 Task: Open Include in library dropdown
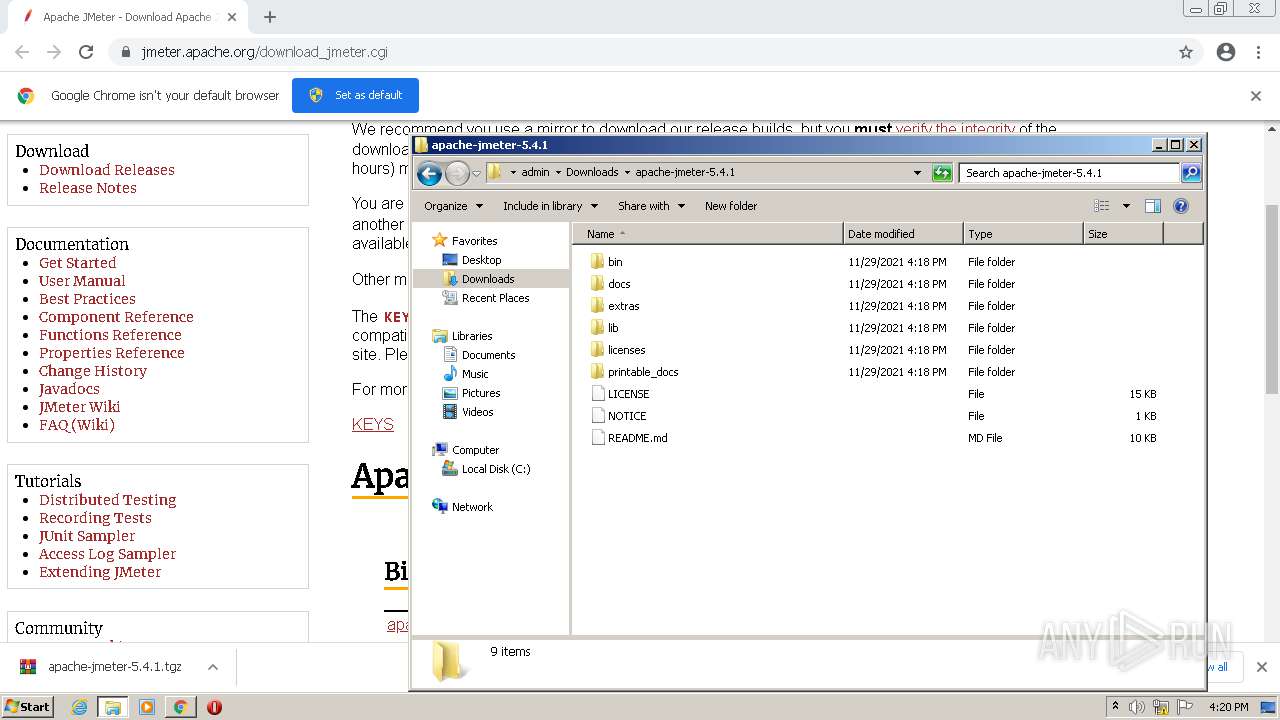coord(550,206)
